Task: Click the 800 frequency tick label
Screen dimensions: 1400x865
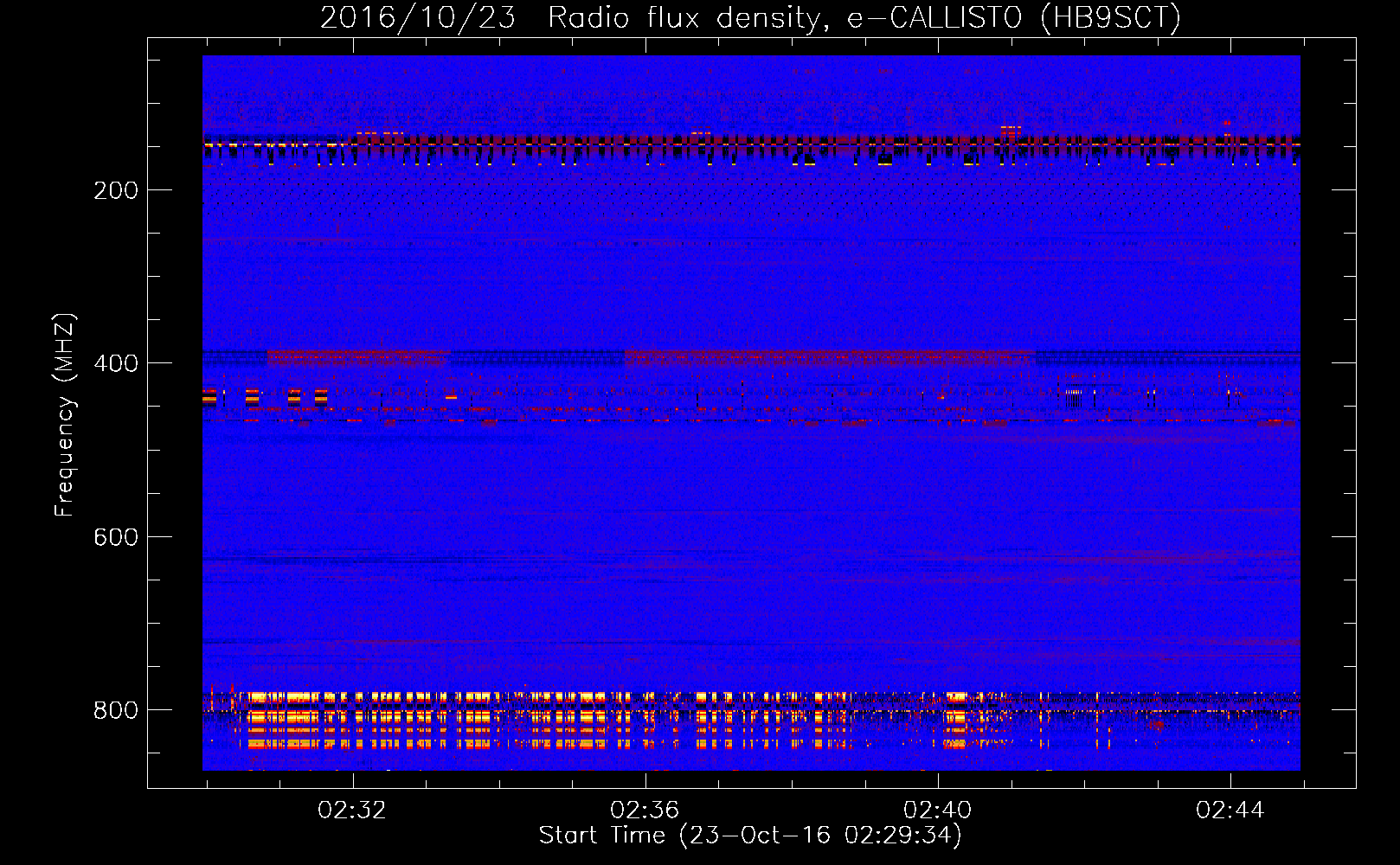Action: pyautogui.click(x=116, y=710)
